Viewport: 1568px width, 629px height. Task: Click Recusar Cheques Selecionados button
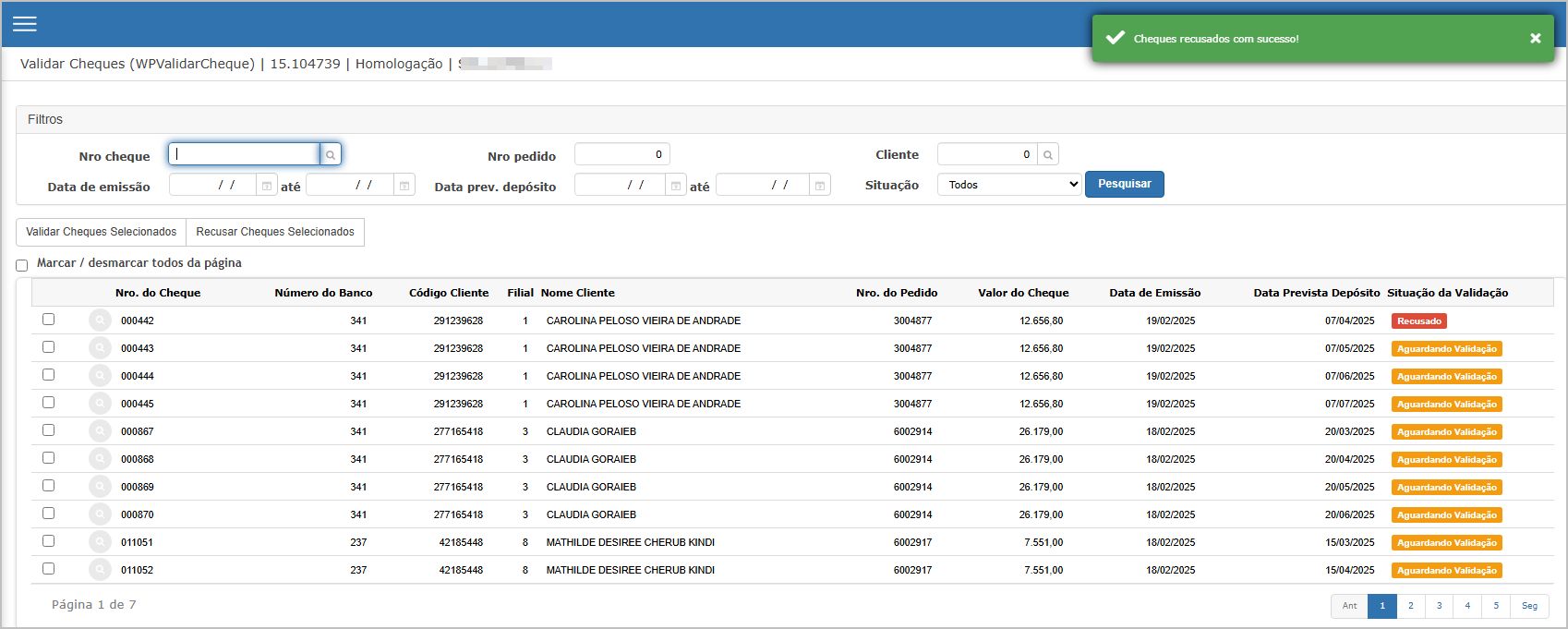pos(275,232)
